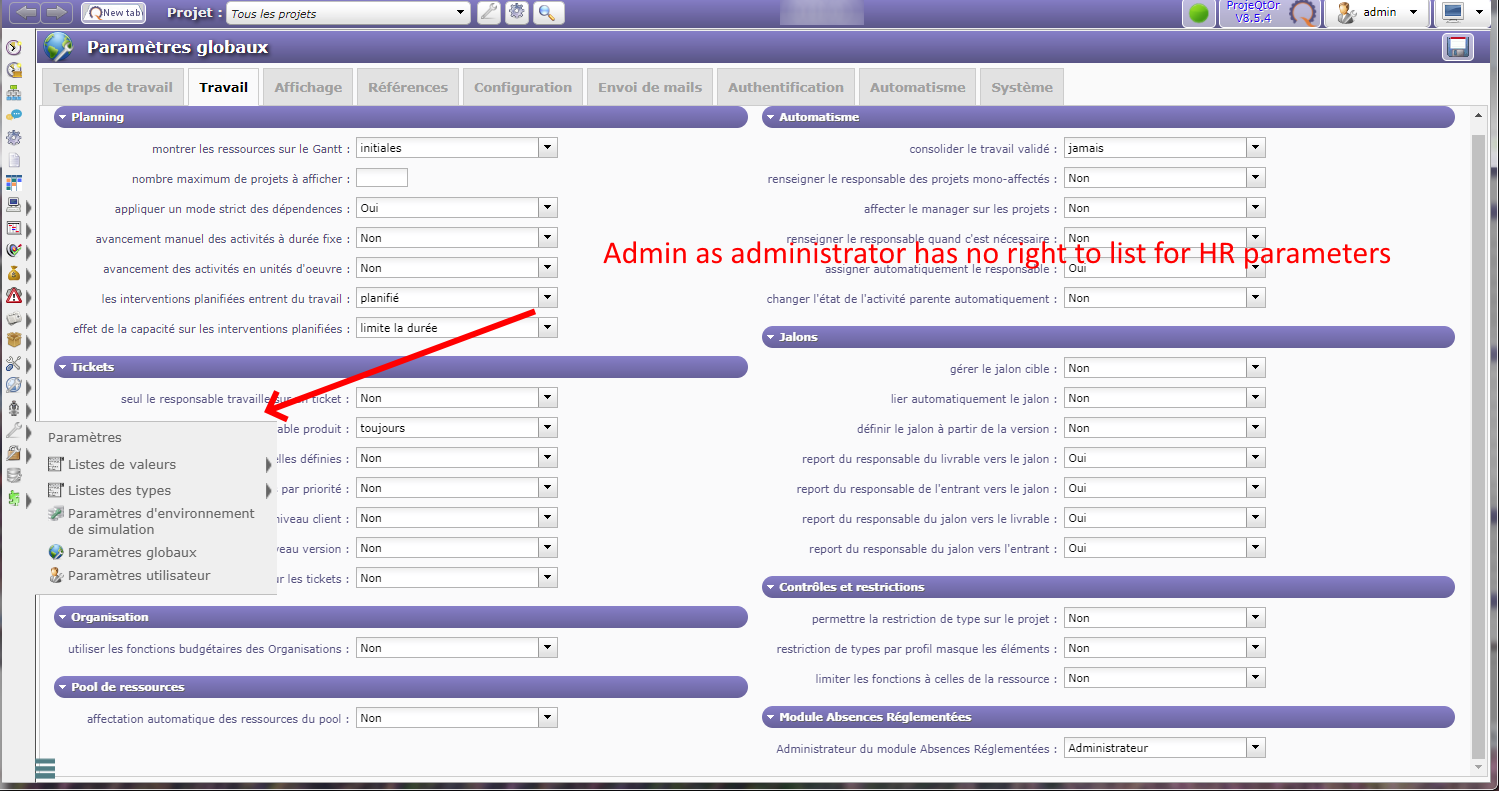Click the back navigation arrow
This screenshot has width=1499, height=791.
coord(26,13)
